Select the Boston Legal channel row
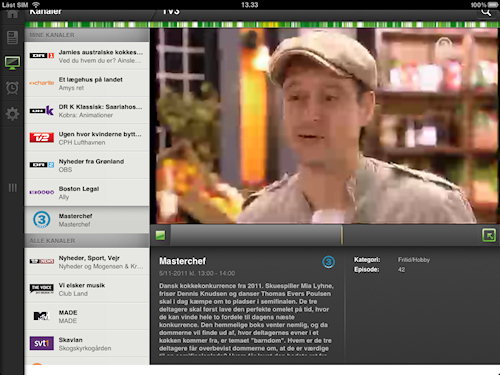The width and height of the screenshot is (500, 375). (x=87, y=193)
